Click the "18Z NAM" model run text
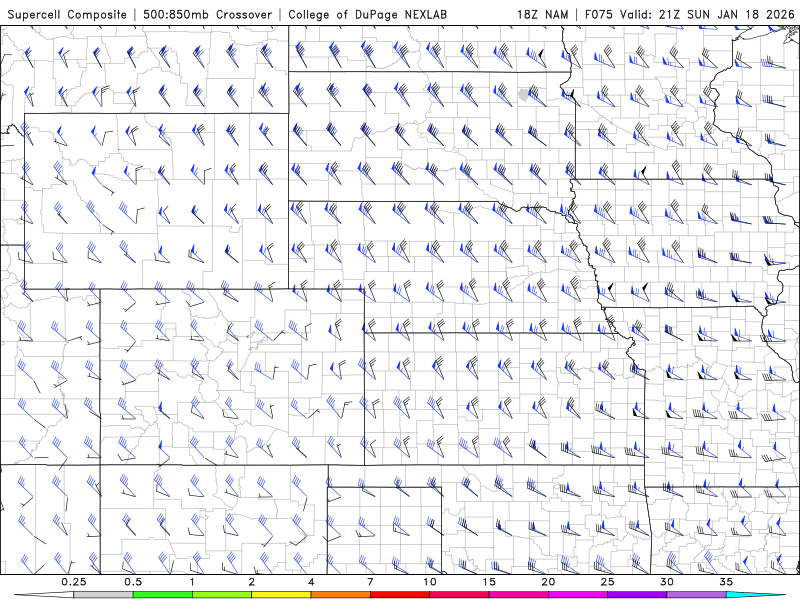 click(x=543, y=14)
